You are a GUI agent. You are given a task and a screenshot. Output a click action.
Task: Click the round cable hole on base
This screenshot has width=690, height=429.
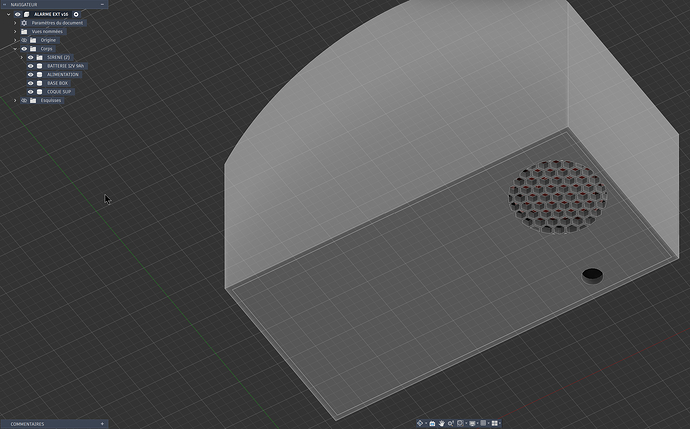(592, 275)
